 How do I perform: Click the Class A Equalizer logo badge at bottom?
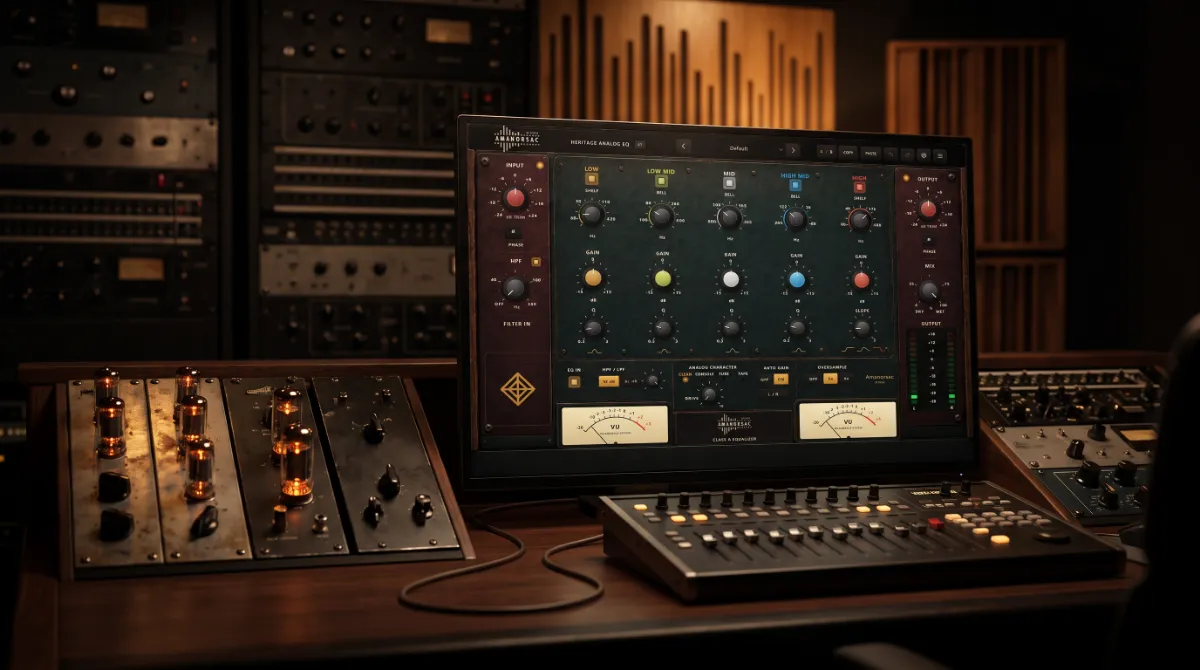pyautogui.click(x=733, y=428)
